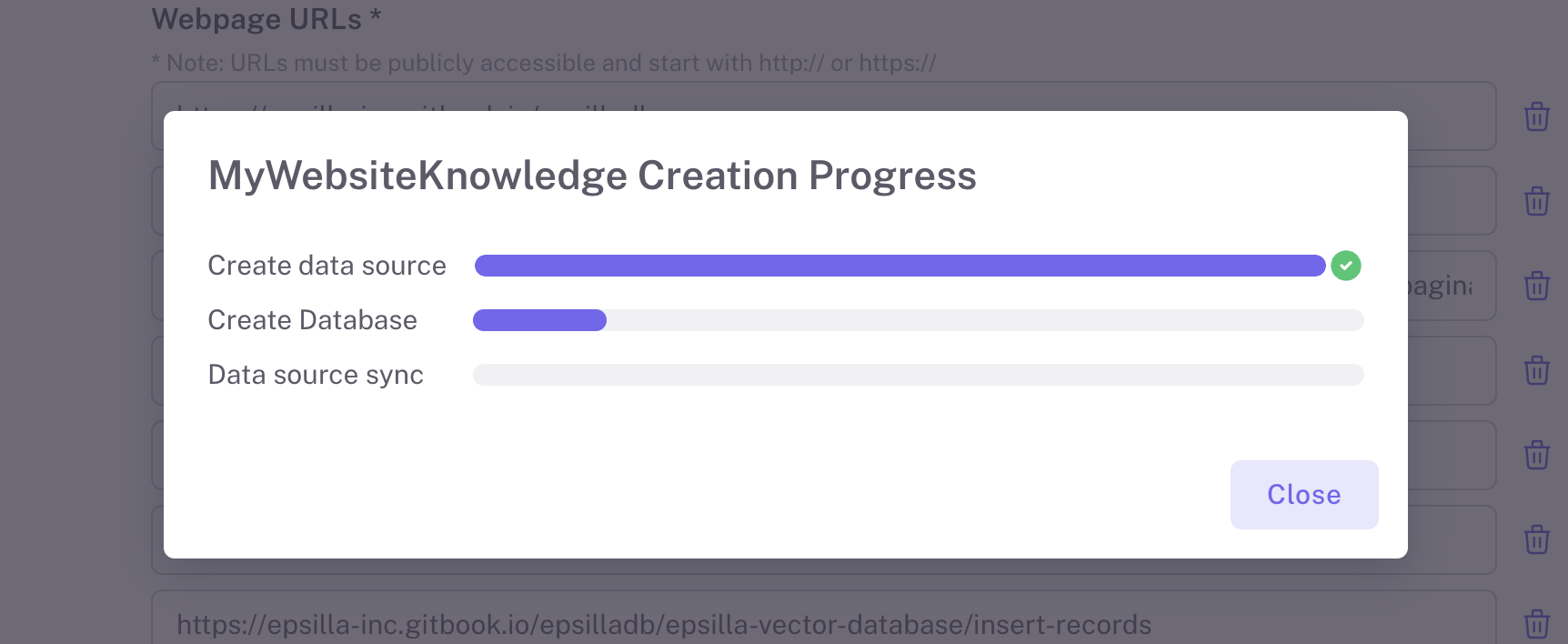Delete the insert-records URL row
This screenshot has height=644, width=1568.
pyautogui.click(x=1536, y=624)
